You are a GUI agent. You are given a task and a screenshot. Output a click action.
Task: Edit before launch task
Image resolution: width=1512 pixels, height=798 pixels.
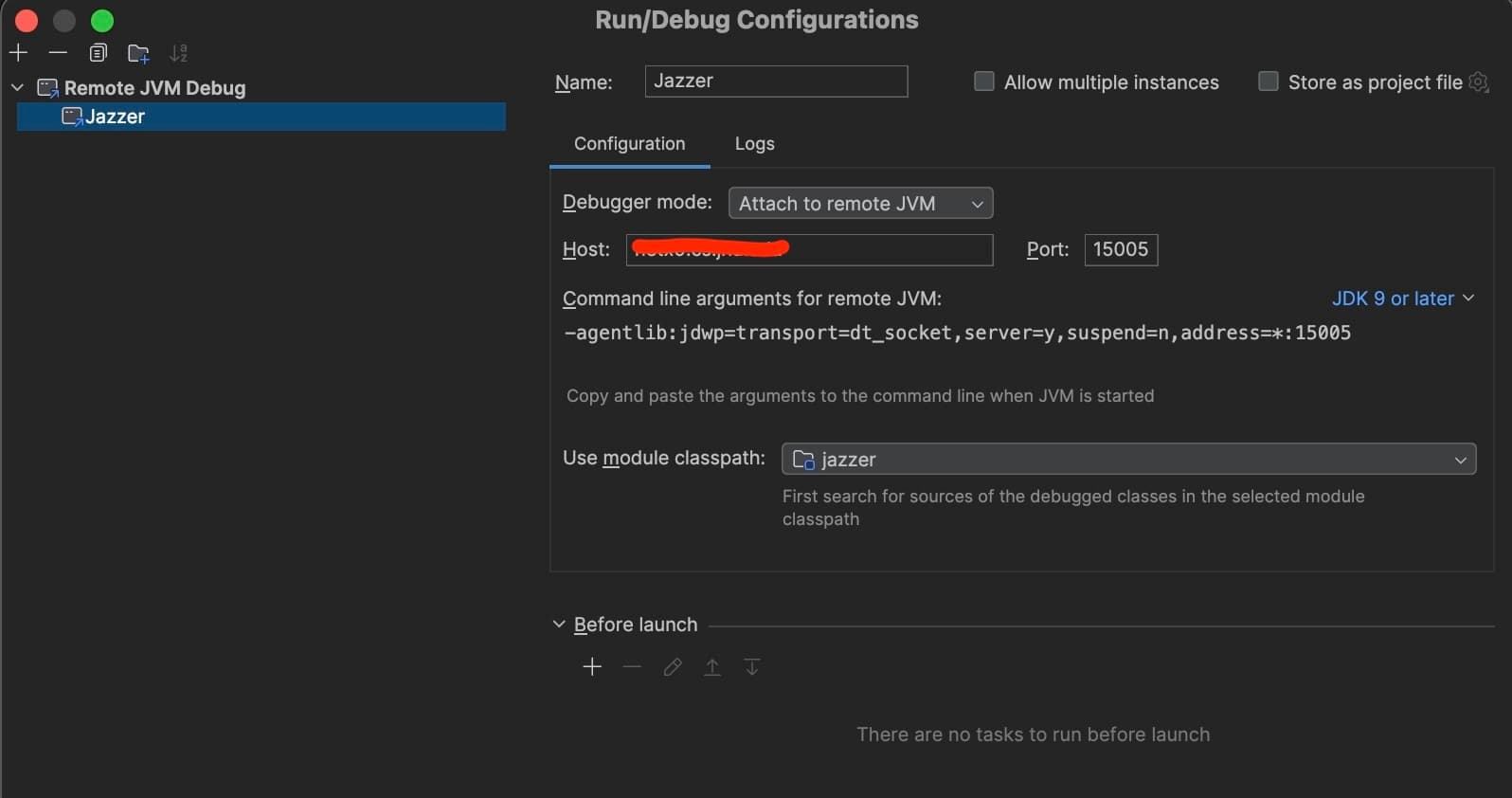(x=673, y=667)
